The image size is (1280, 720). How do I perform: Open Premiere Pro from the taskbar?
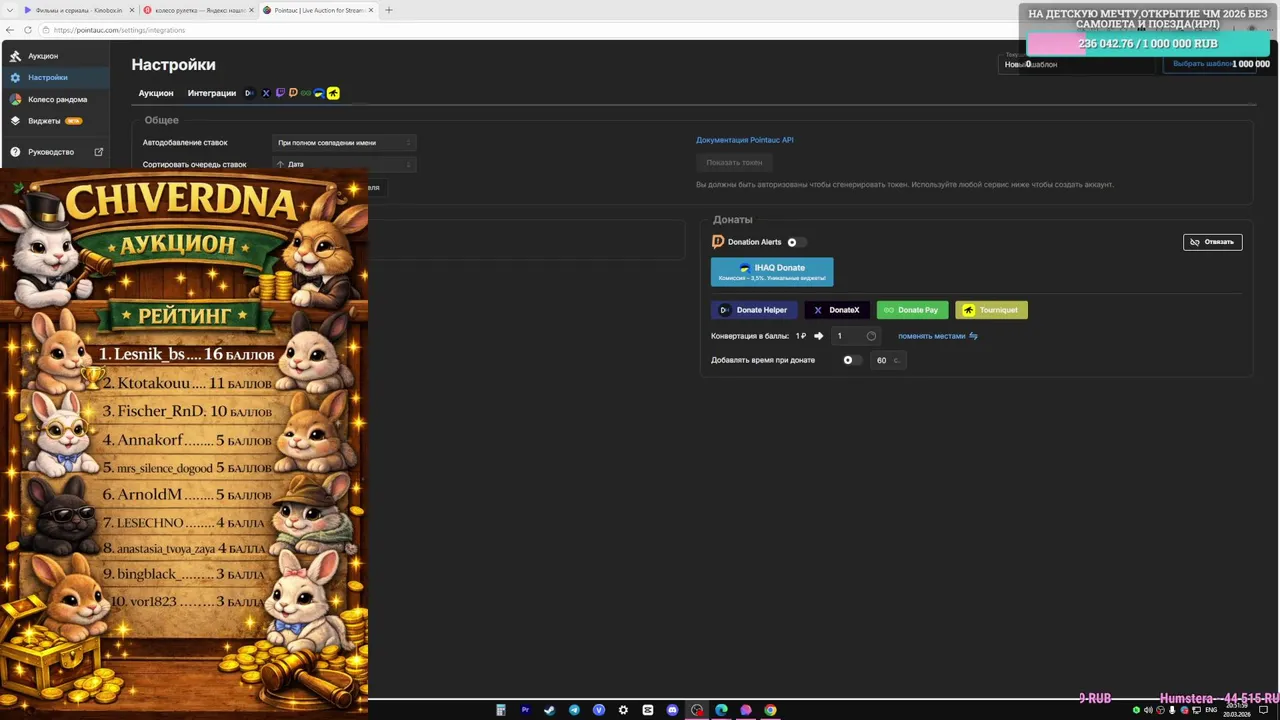point(525,710)
